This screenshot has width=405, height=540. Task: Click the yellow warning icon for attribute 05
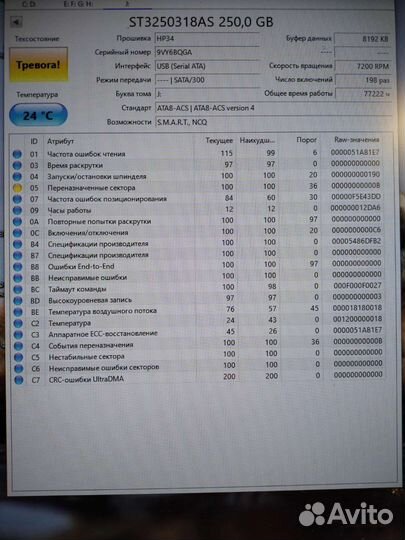point(17,188)
